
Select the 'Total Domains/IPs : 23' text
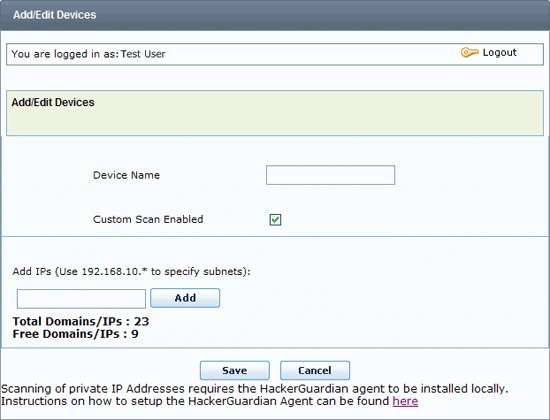[x=81, y=321]
